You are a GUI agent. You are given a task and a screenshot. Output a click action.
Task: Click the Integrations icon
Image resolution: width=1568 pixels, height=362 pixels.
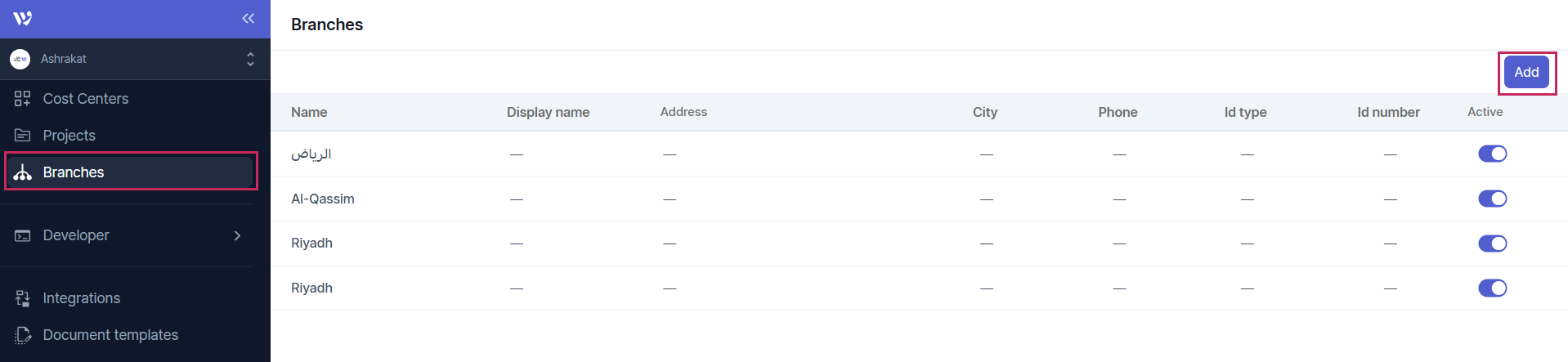[23, 298]
